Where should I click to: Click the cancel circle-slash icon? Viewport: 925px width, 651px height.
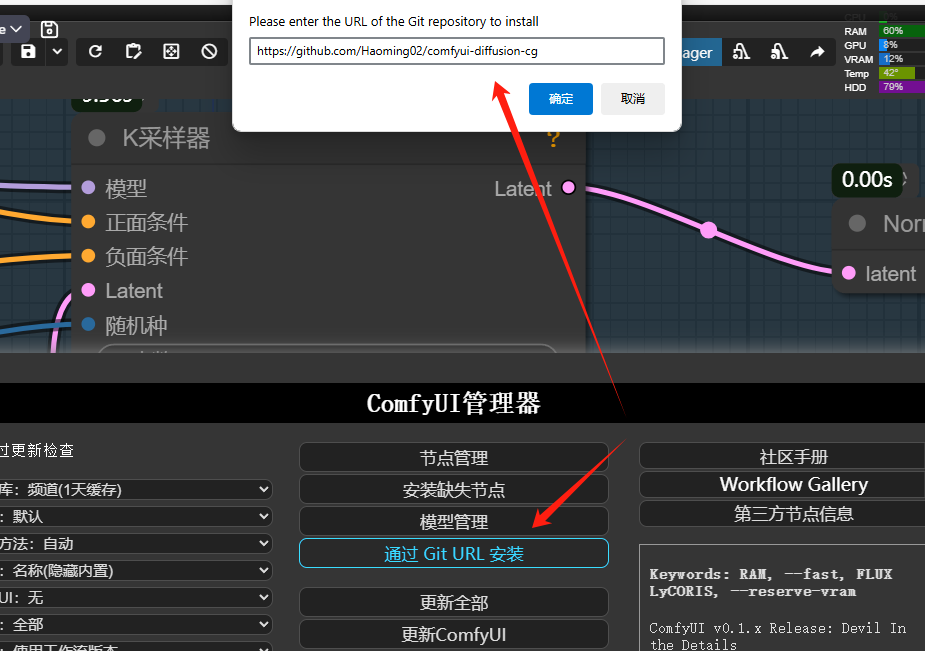209,52
